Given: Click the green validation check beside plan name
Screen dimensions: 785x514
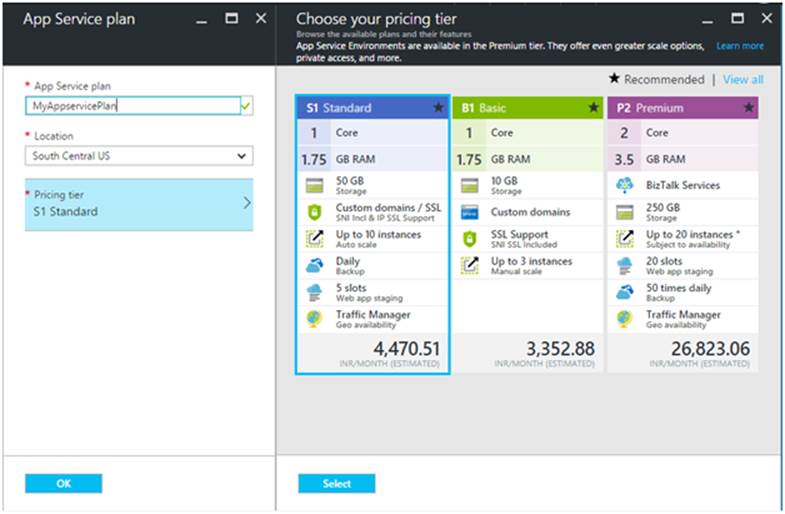Looking at the screenshot, I should [x=246, y=106].
